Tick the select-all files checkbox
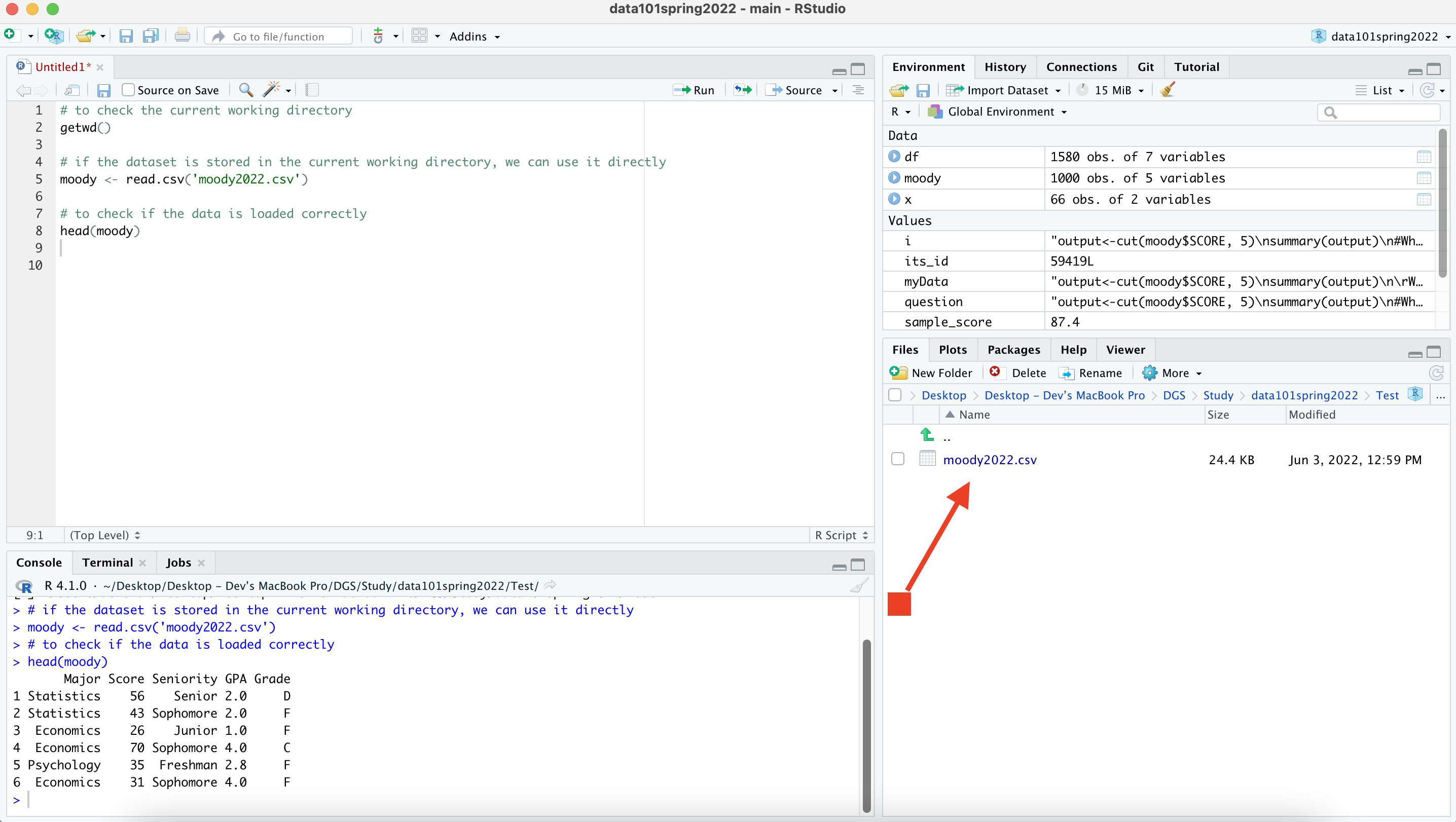Viewport: 1456px width, 822px height. [x=895, y=395]
